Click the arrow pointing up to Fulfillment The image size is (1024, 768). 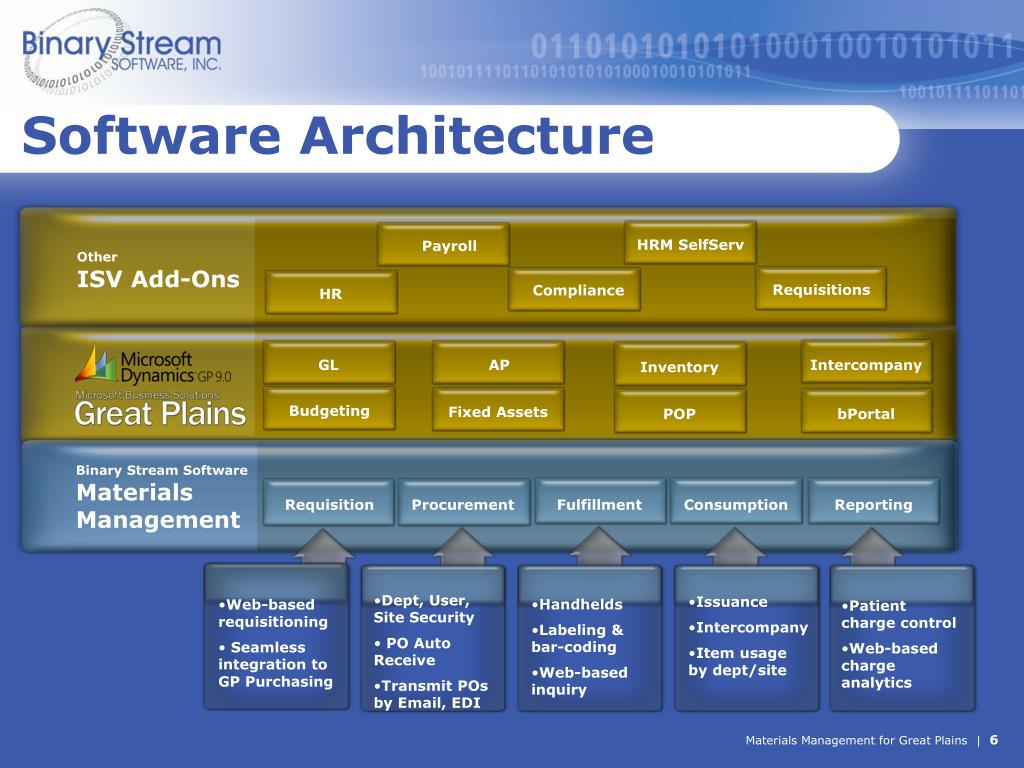(599, 545)
